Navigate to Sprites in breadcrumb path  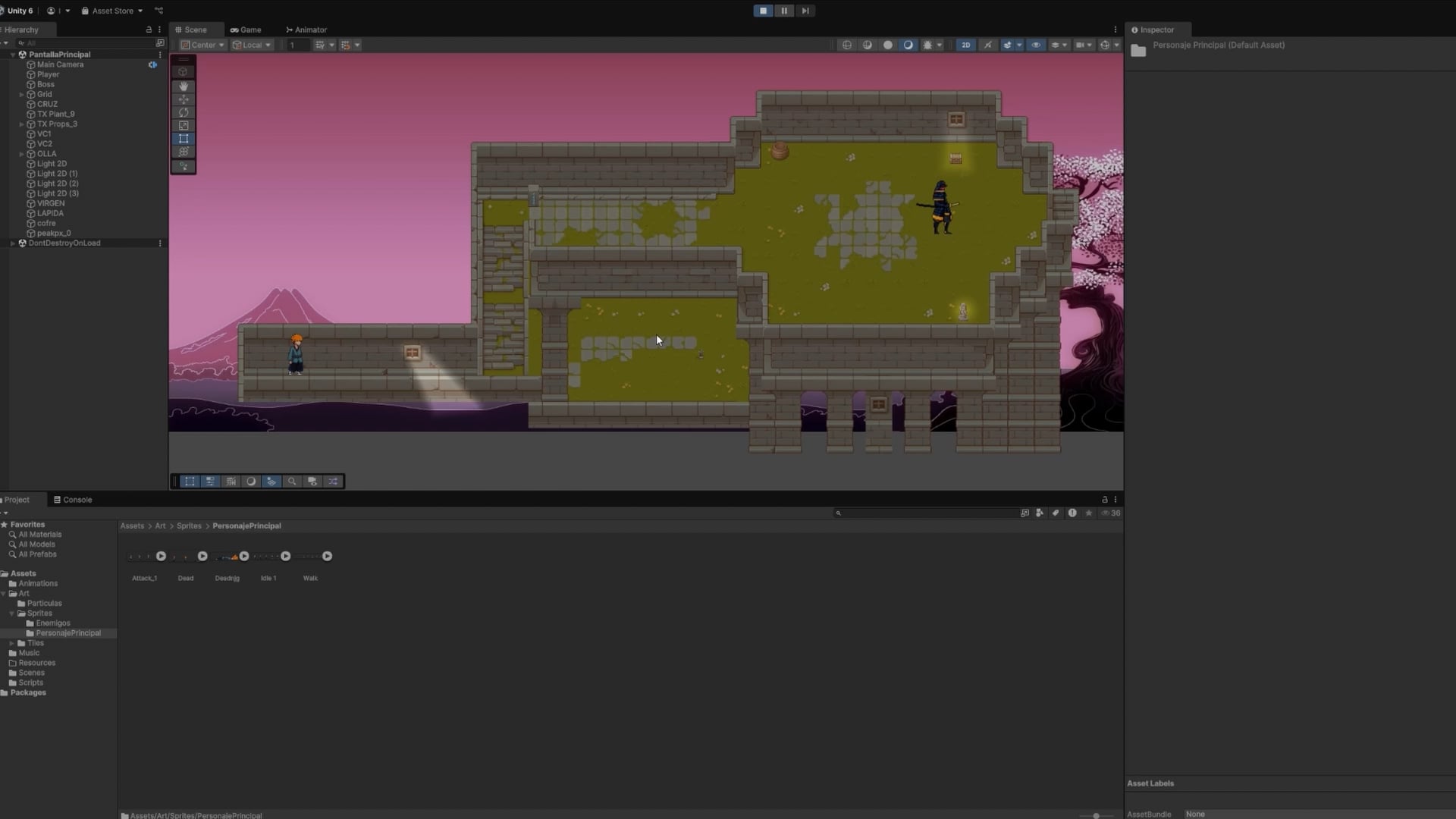[189, 526]
